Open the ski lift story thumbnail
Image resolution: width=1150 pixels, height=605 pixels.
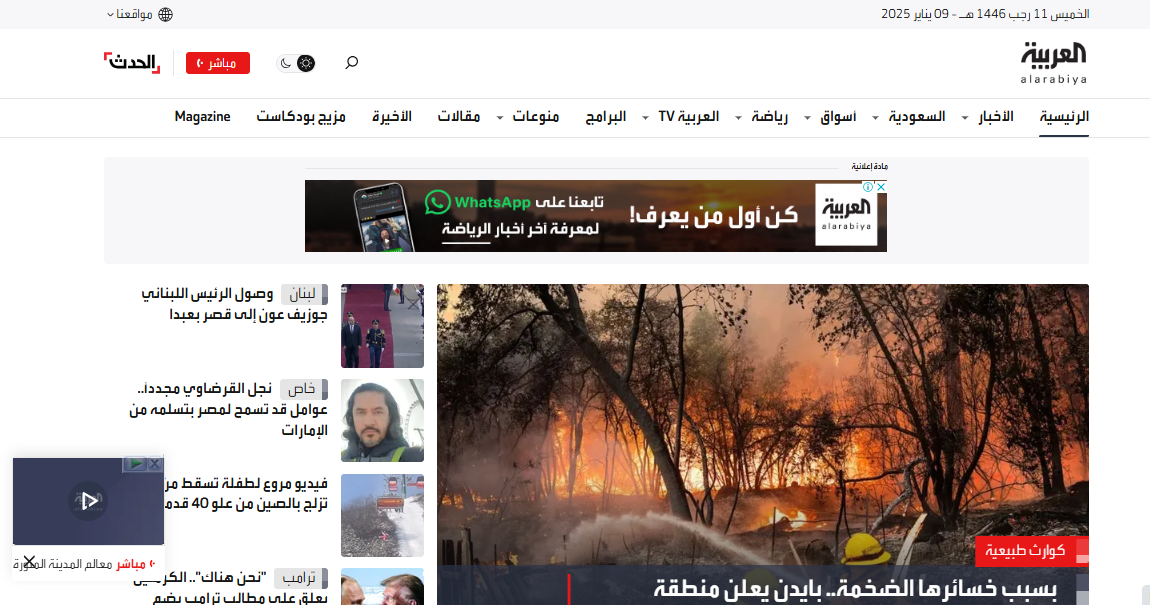[382, 516]
